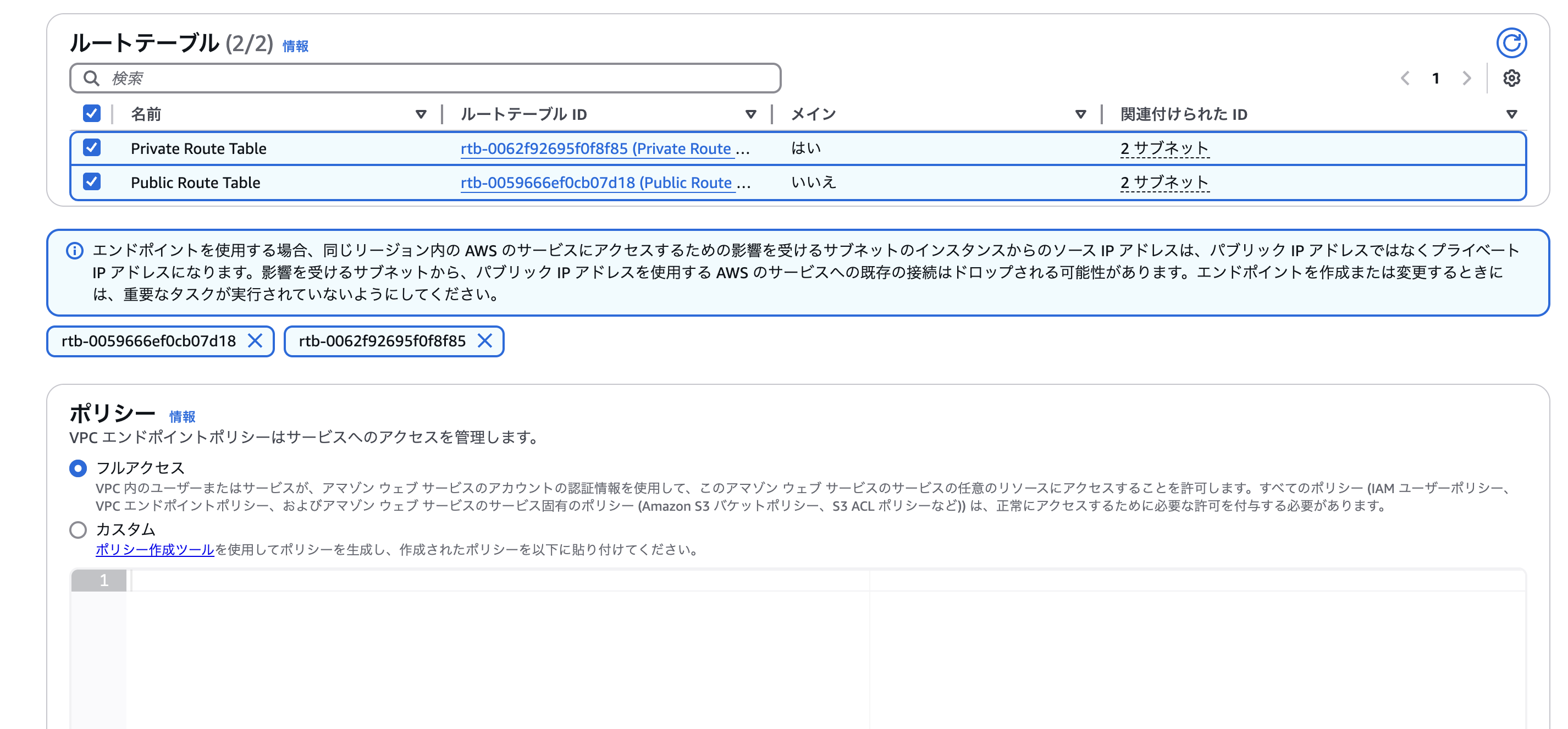Click the search magnifier icon
Image resolution: width=1568 pixels, height=729 pixels.
click(91, 79)
